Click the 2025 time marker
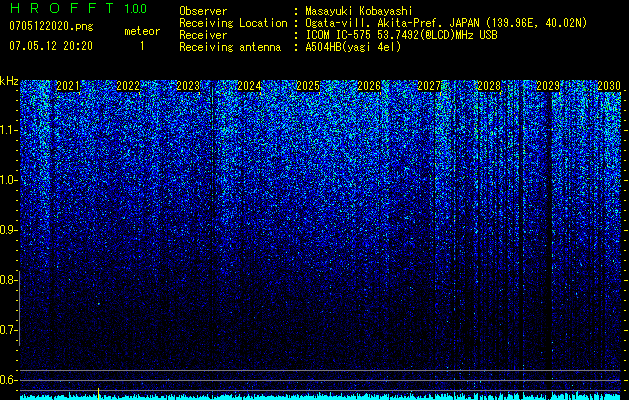Viewport: 629px width, 400px height. (308, 86)
